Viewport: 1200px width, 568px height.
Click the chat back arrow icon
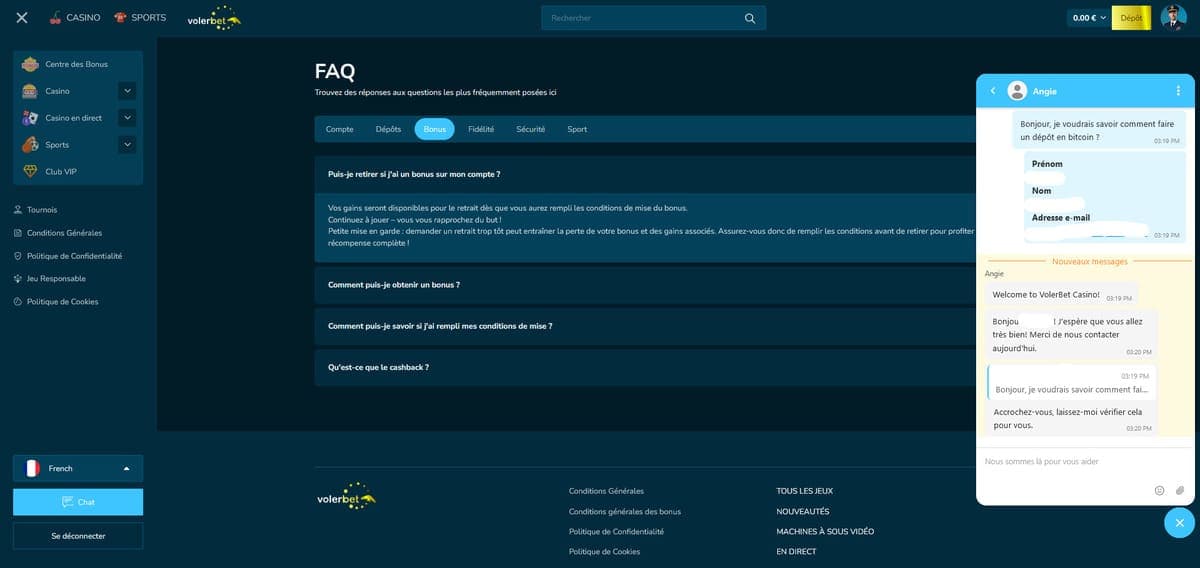pos(993,91)
